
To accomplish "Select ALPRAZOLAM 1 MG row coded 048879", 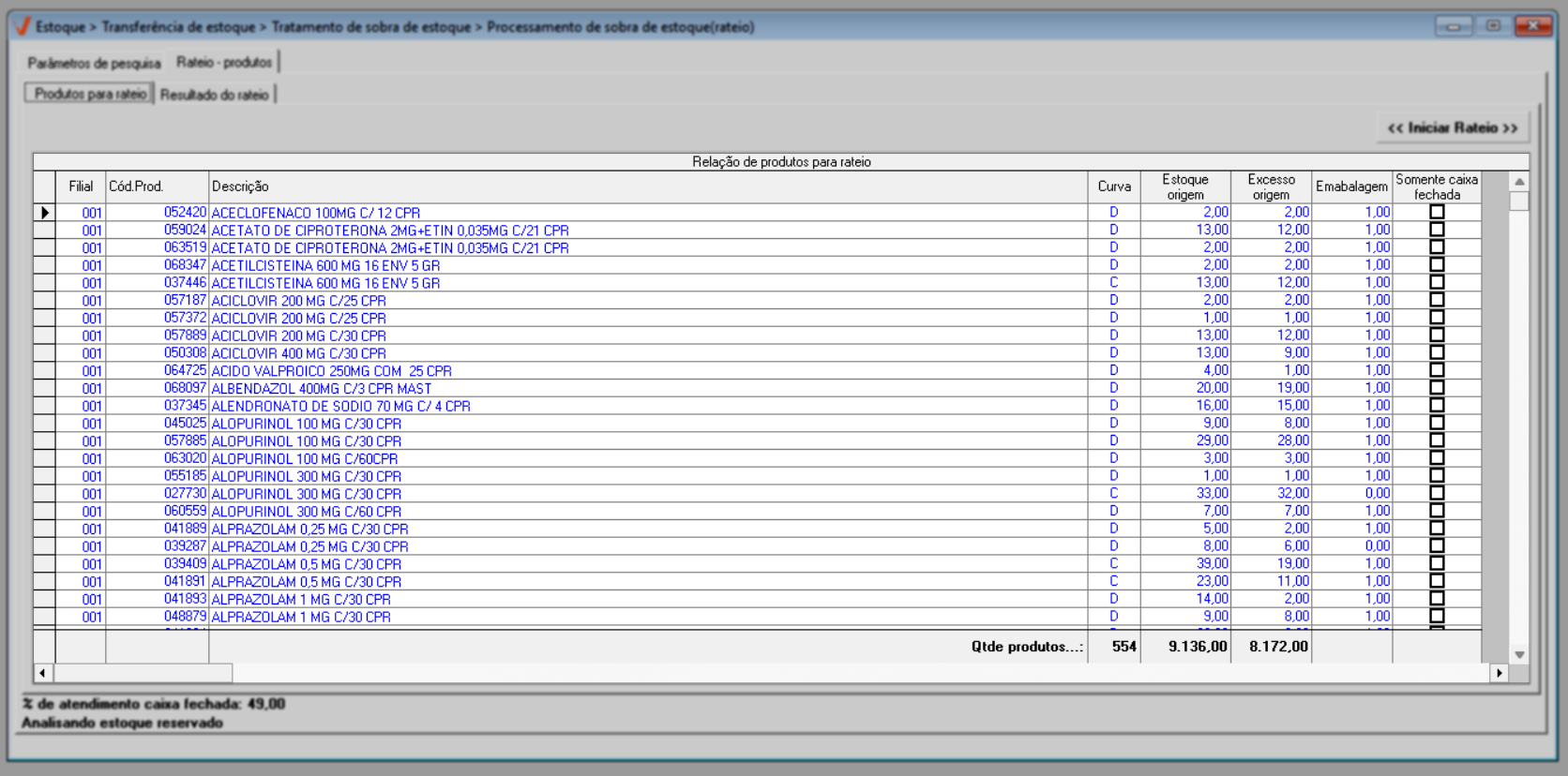I will [757, 617].
